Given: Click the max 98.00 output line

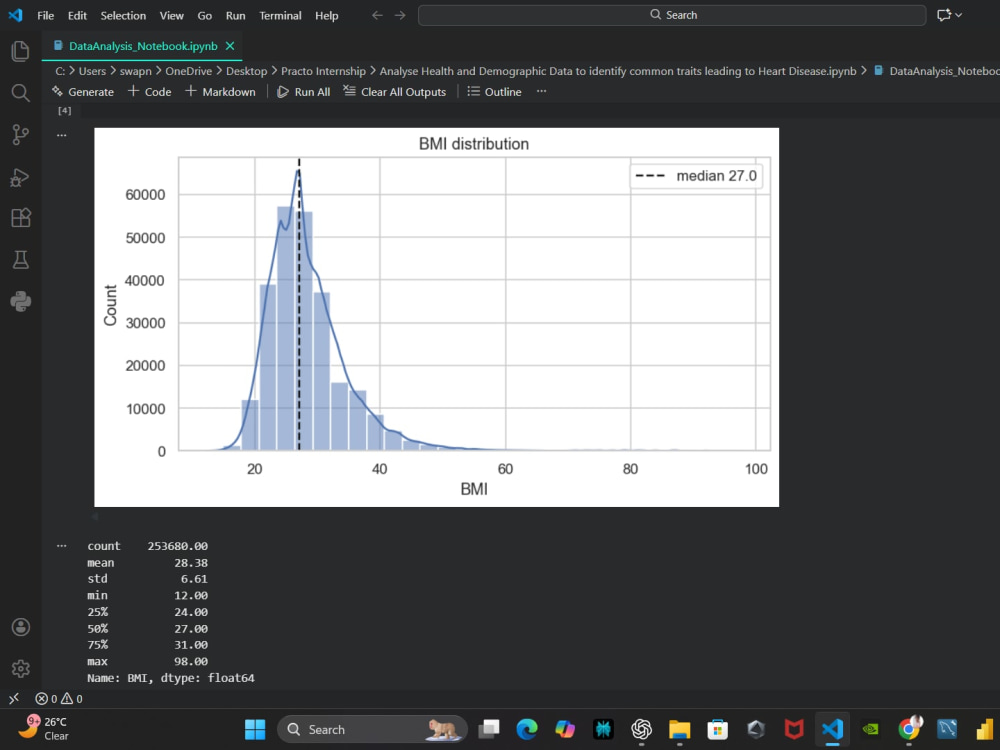Looking at the screenshot, I should 147,661.
